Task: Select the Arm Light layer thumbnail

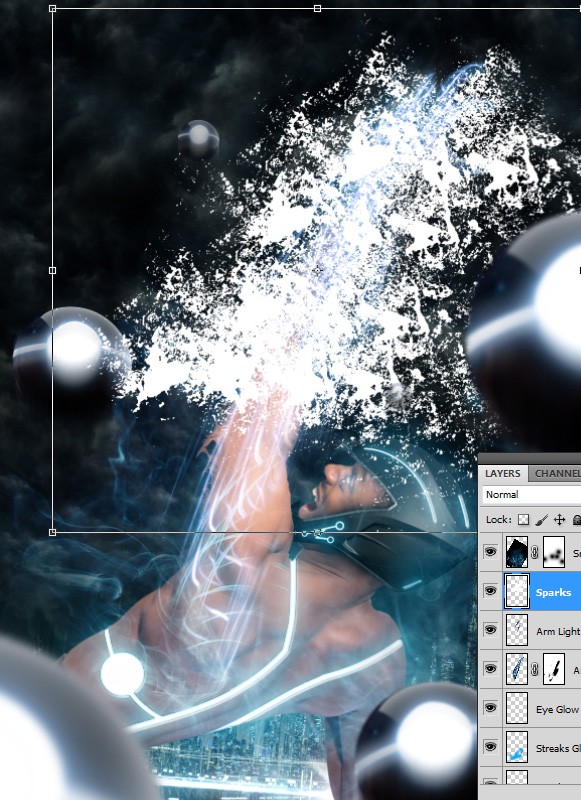Action: 516,630
